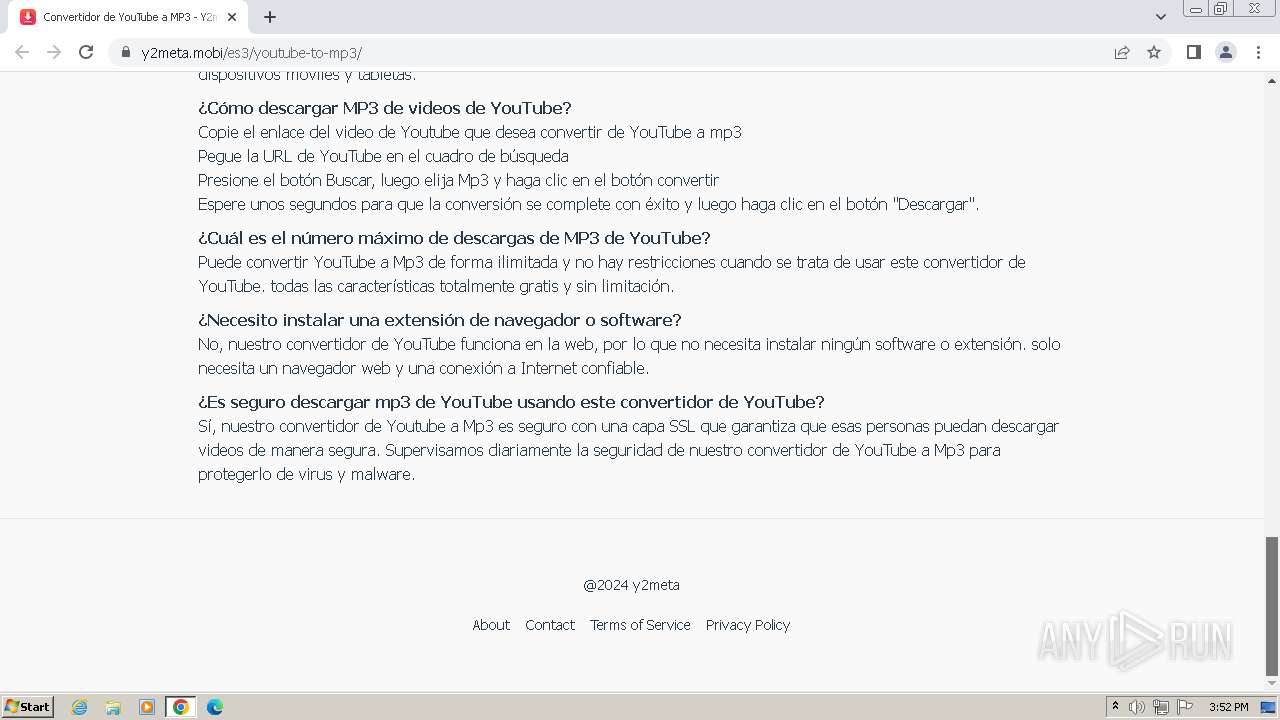
Task: Open the media player taskbar icon
Action: tap(147, 707)
